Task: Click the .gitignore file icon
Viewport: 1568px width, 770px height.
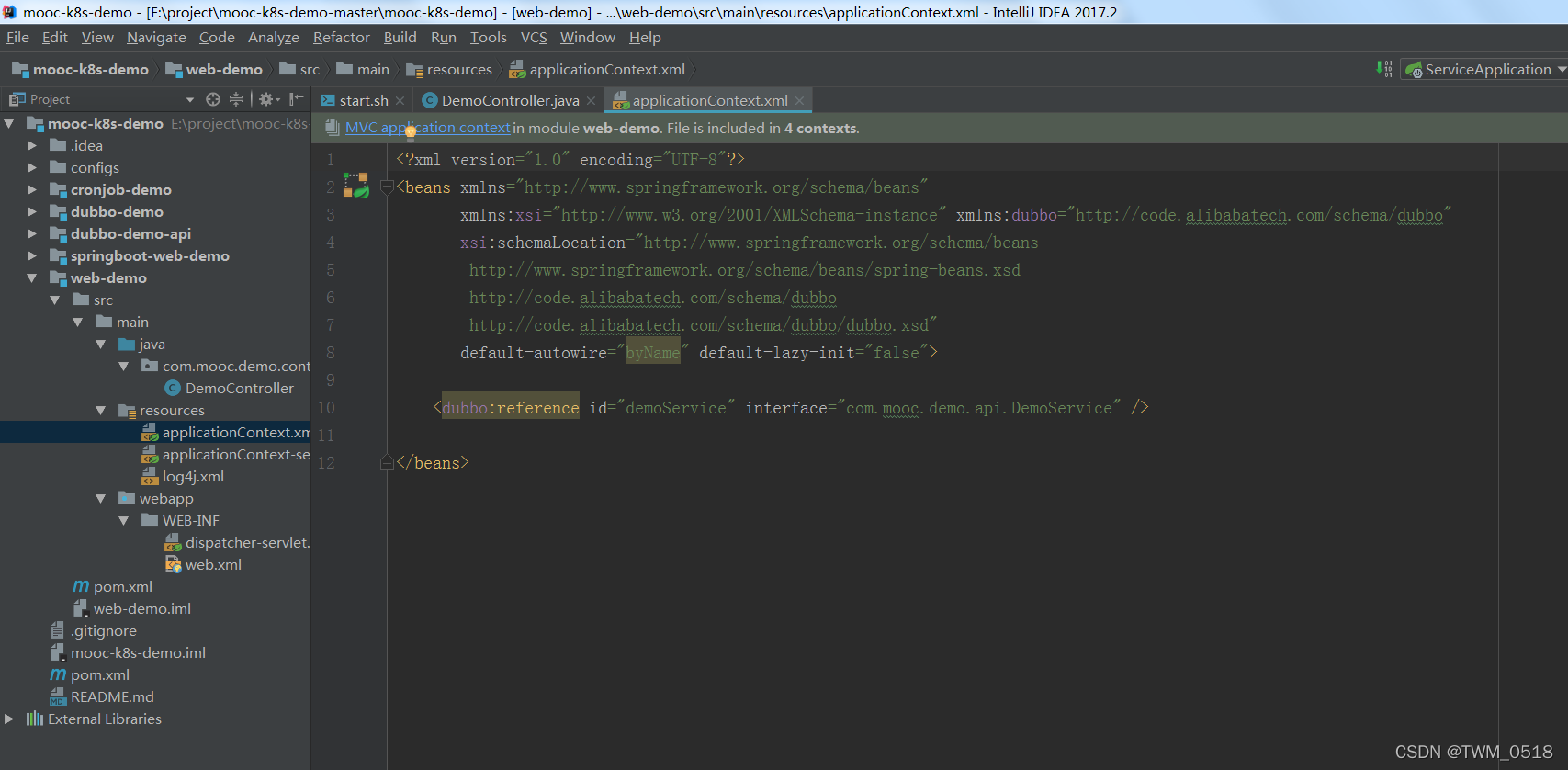Action: (x=58, y=630)
